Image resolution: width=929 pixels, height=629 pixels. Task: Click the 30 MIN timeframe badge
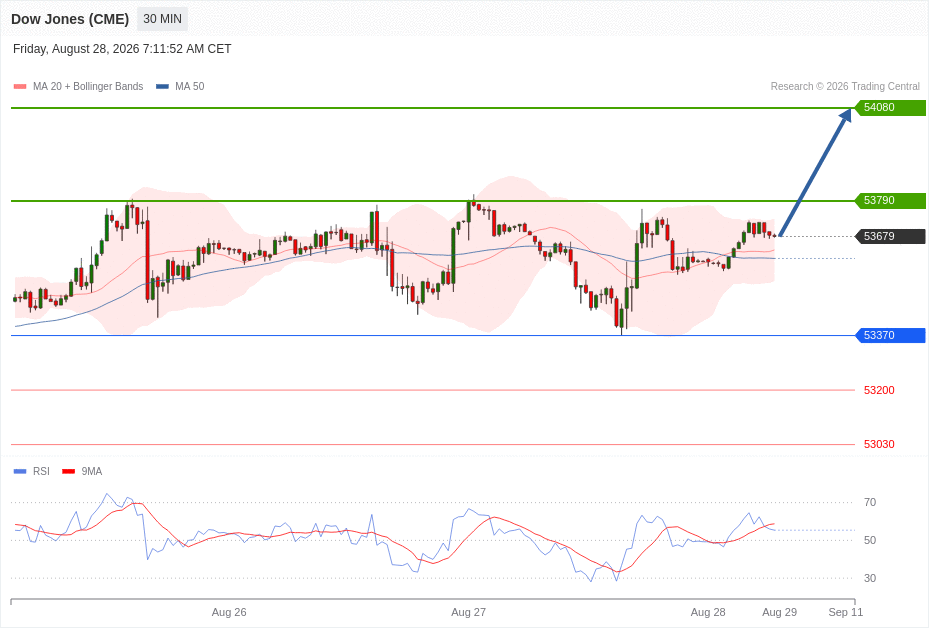162,19
